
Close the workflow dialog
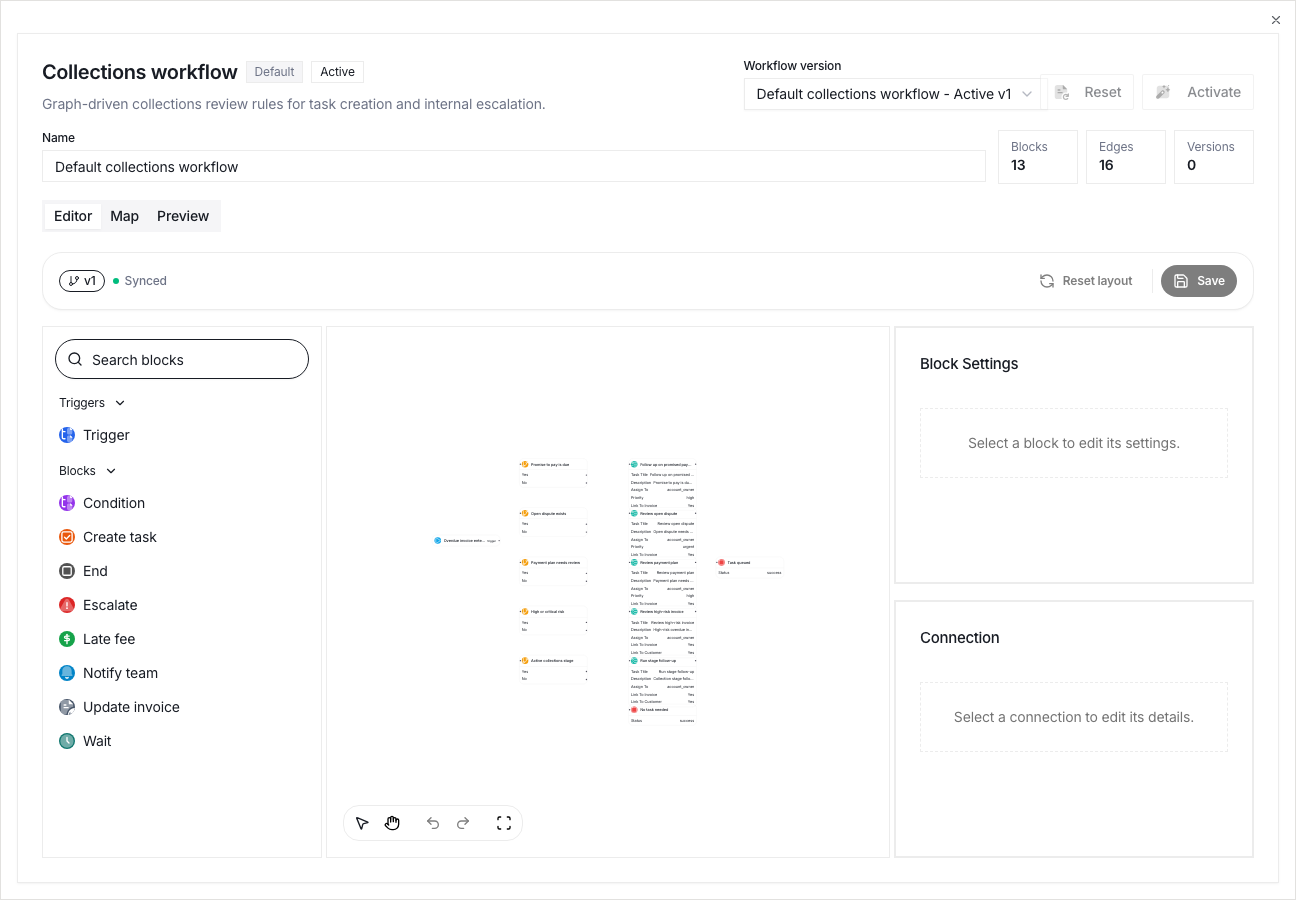[x=1276, y=20]
